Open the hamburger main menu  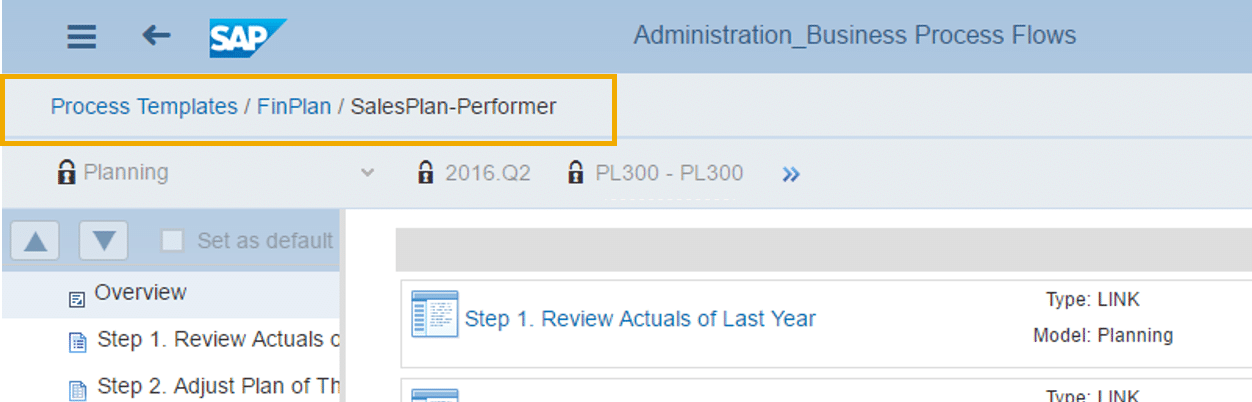82,37
